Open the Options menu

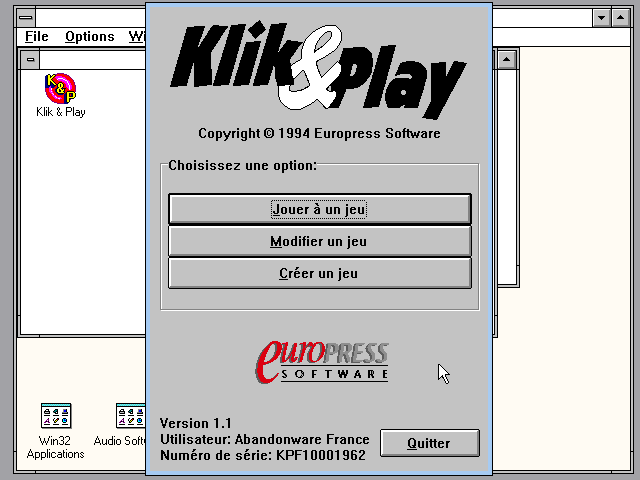90,37
